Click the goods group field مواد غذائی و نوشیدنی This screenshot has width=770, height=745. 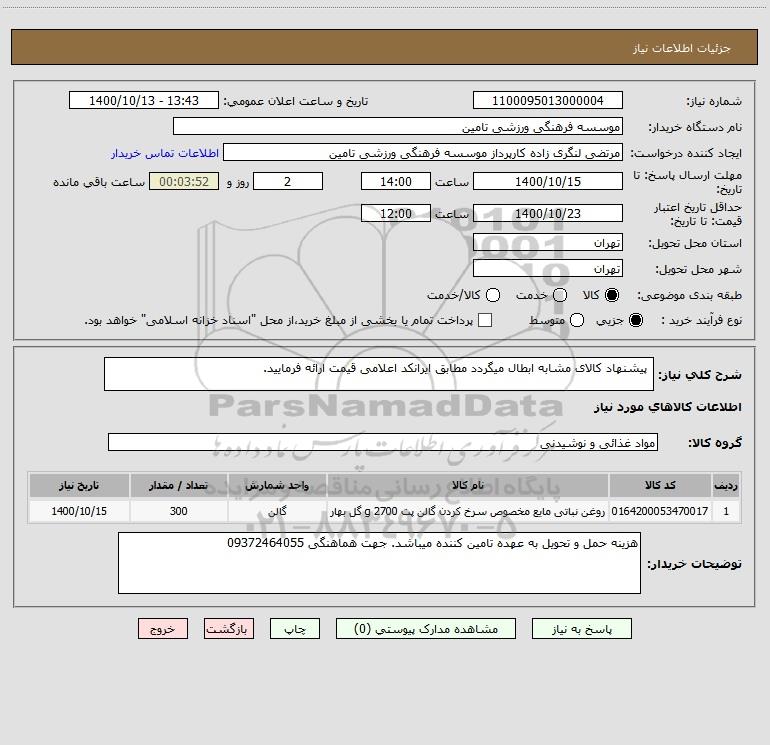(x=383, y=442)
